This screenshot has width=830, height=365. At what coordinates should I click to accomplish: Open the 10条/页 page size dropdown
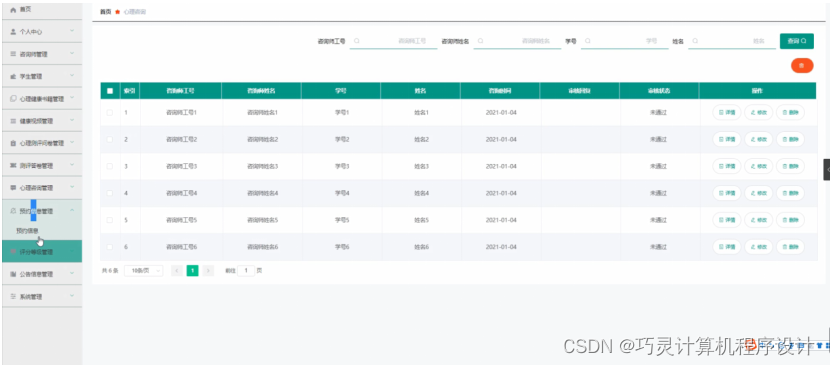coord(143,271)
